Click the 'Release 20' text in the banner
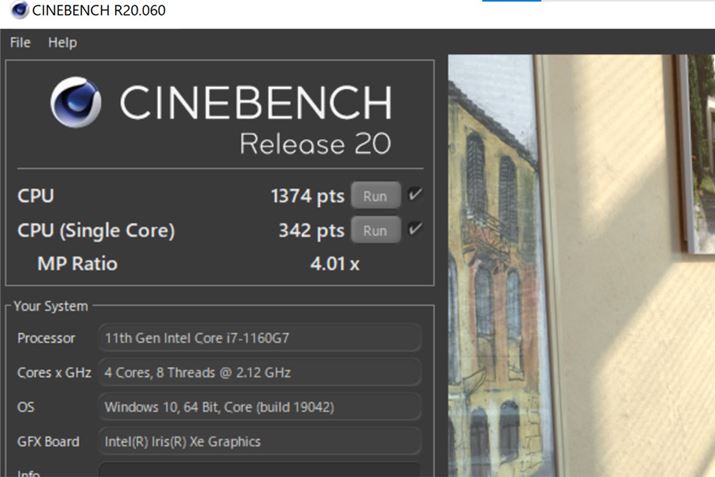715x477 pixels. 315,144
